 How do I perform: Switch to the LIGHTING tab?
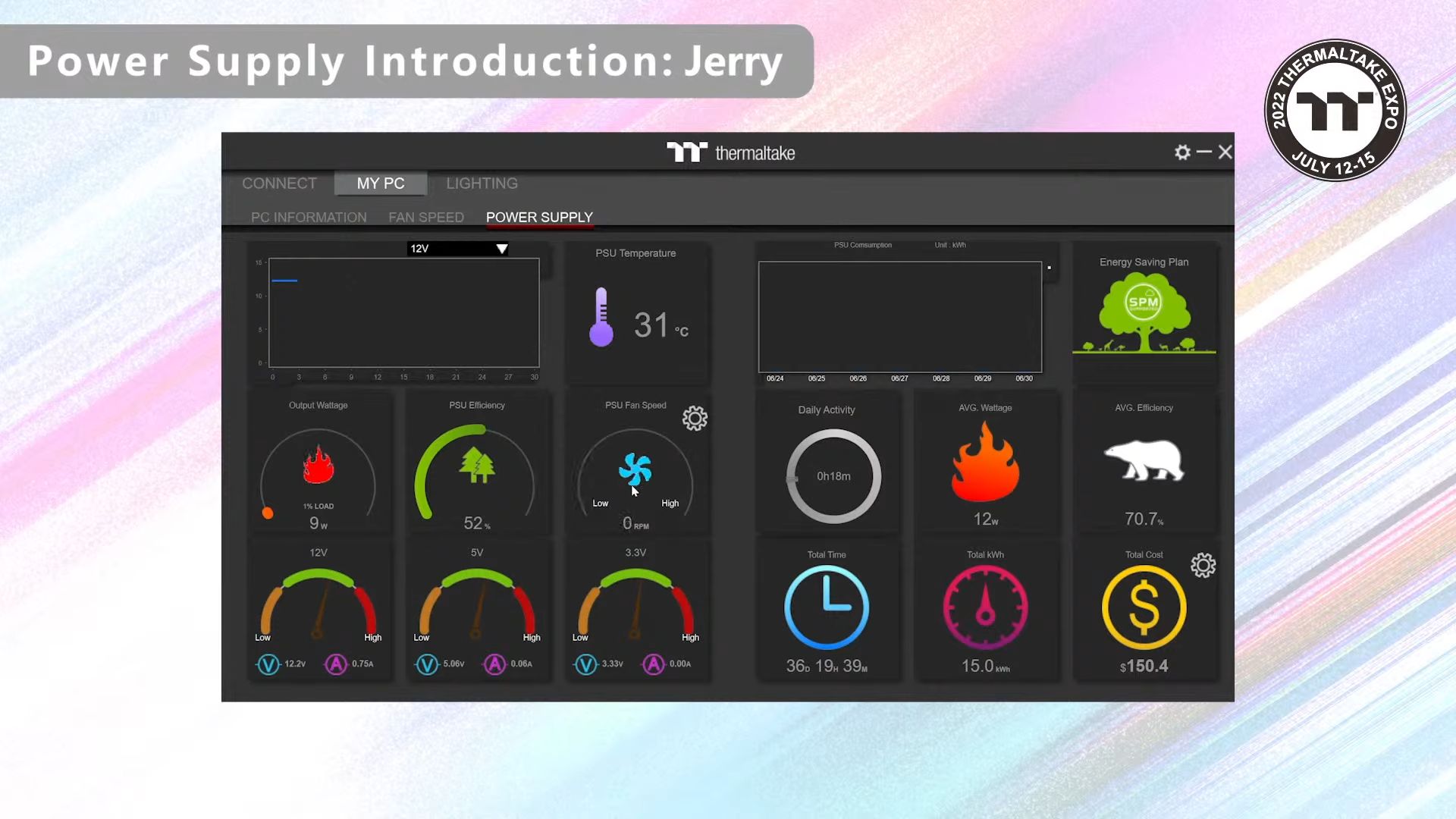click(482, 184)
